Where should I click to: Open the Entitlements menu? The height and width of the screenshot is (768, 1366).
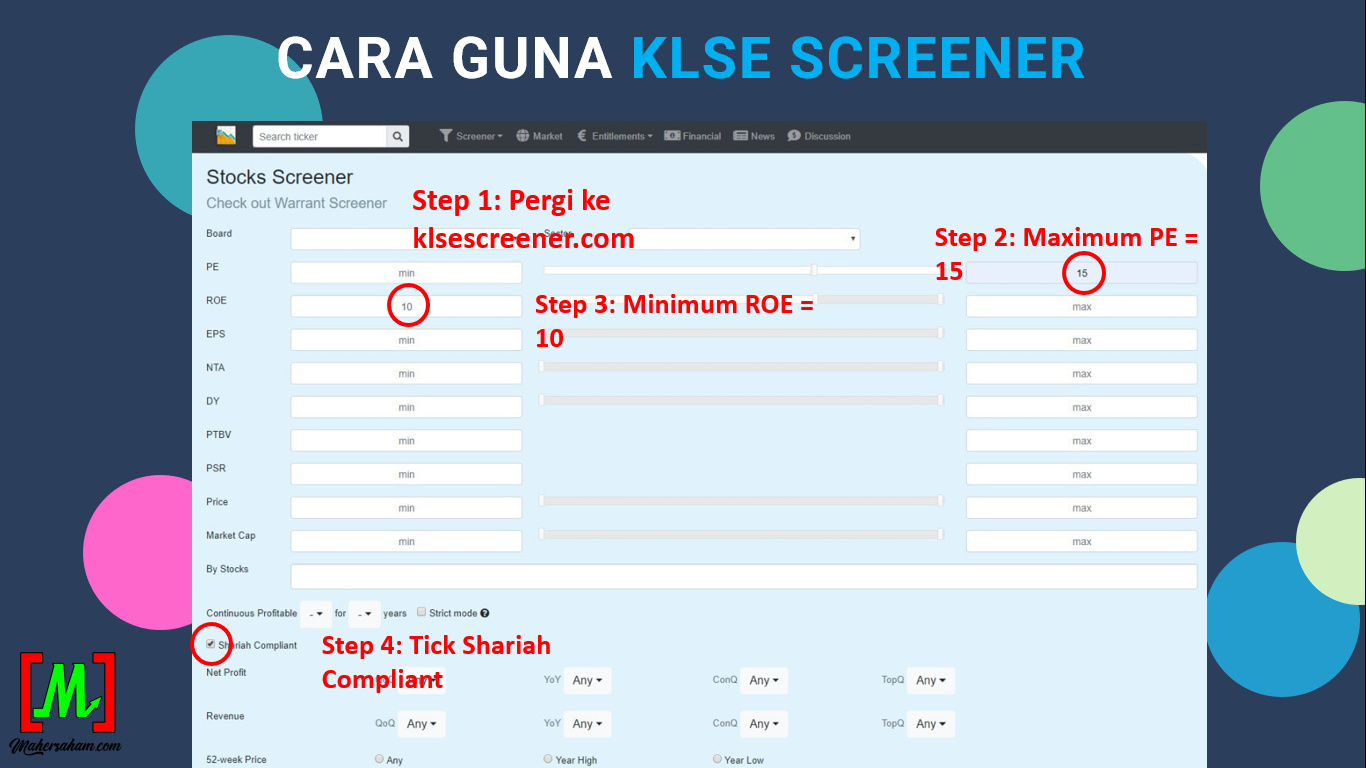click(x=615, y=136)
